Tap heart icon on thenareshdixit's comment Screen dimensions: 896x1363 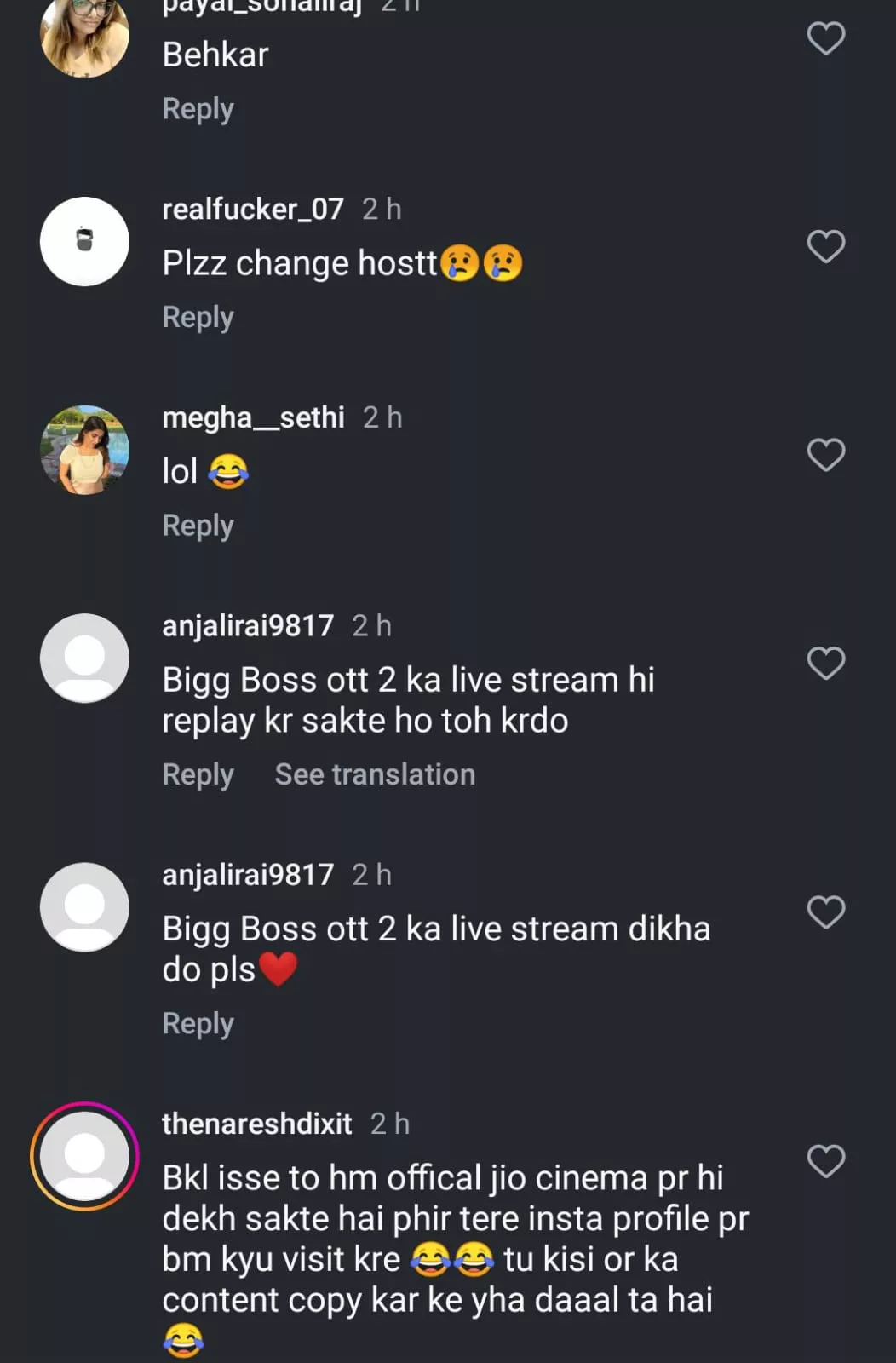[825, 1161]
